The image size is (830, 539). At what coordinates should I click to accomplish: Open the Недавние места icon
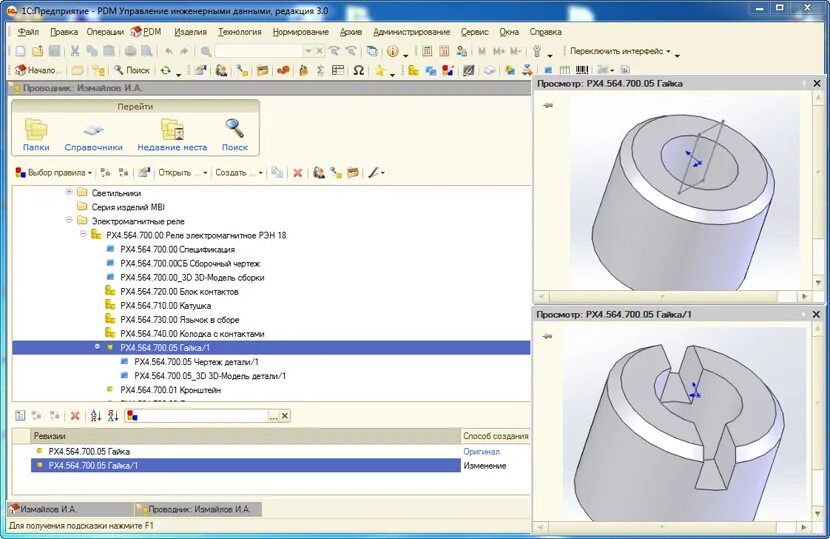[172, 134]
